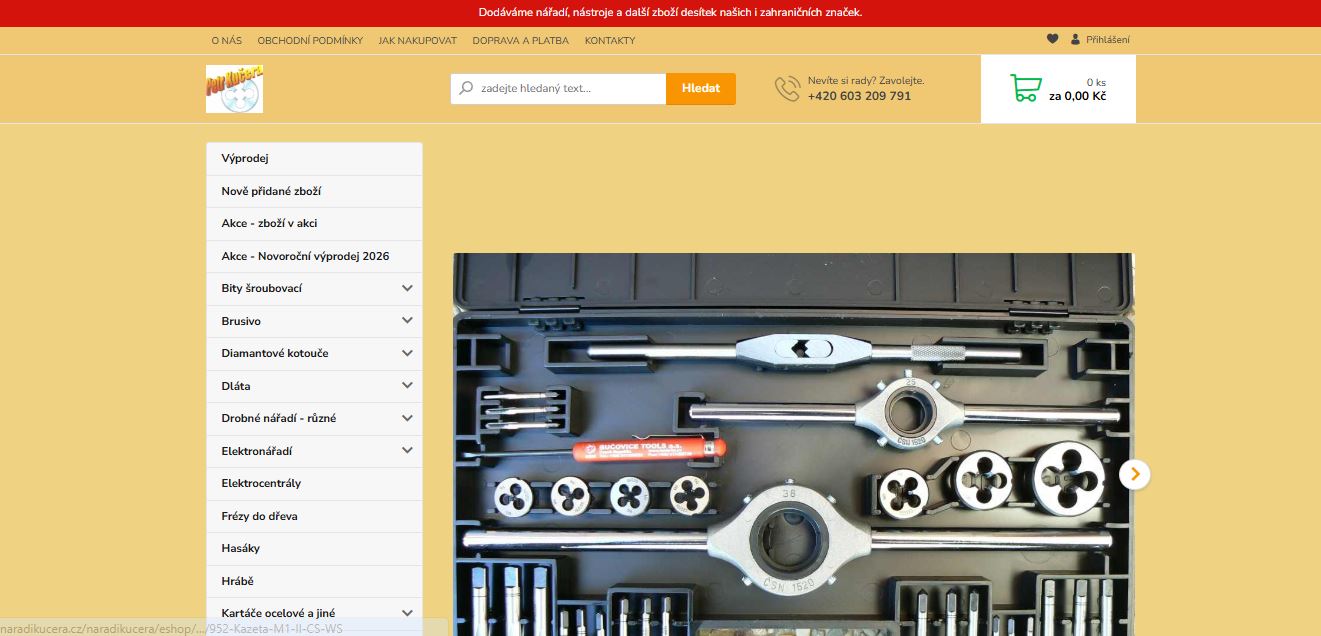Screen dimensions: 1321x636
Task: Expand the Dláta category chevron
Action: 407,386
